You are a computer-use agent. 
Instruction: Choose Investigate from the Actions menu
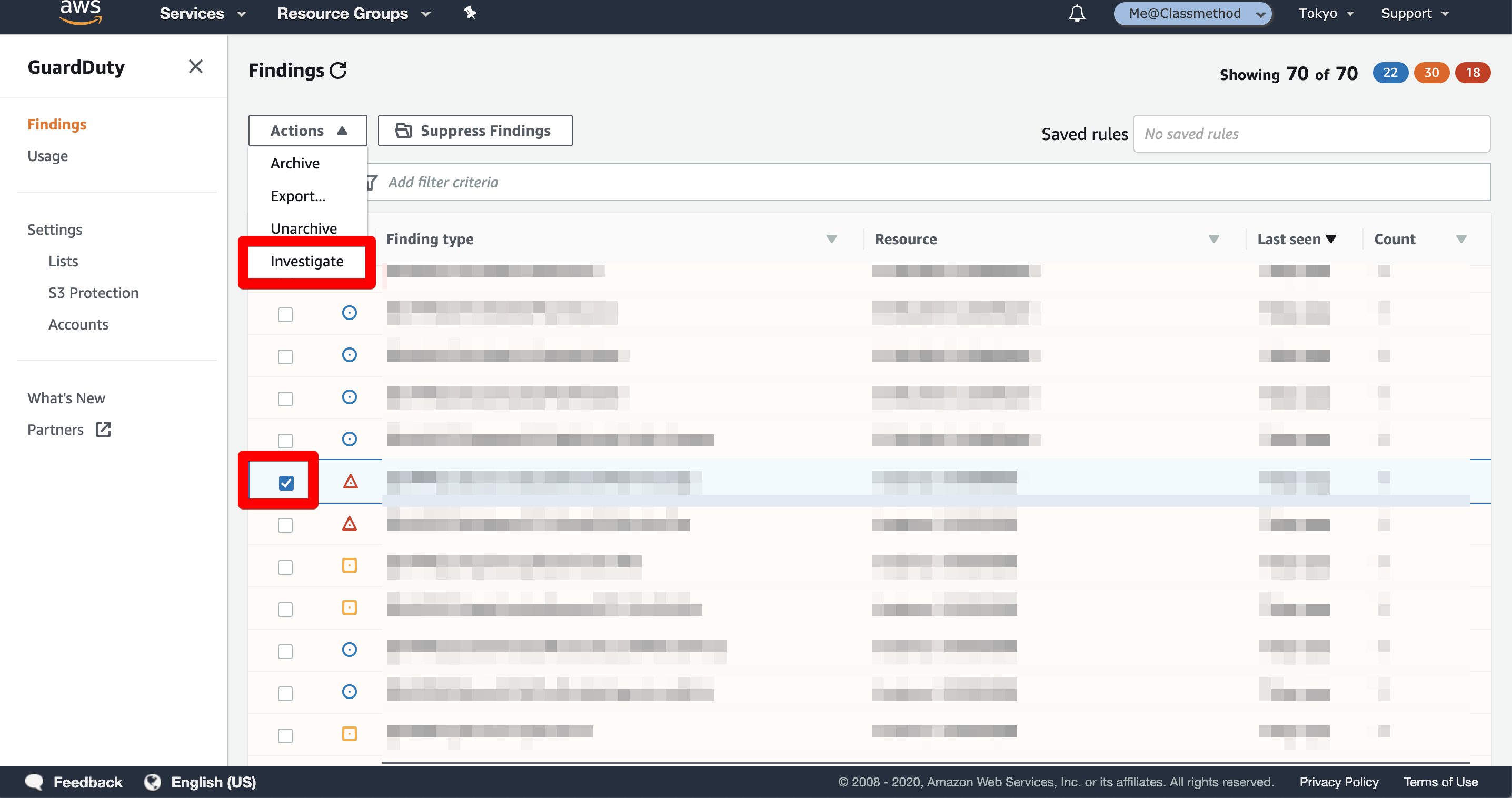pos(307,261)
